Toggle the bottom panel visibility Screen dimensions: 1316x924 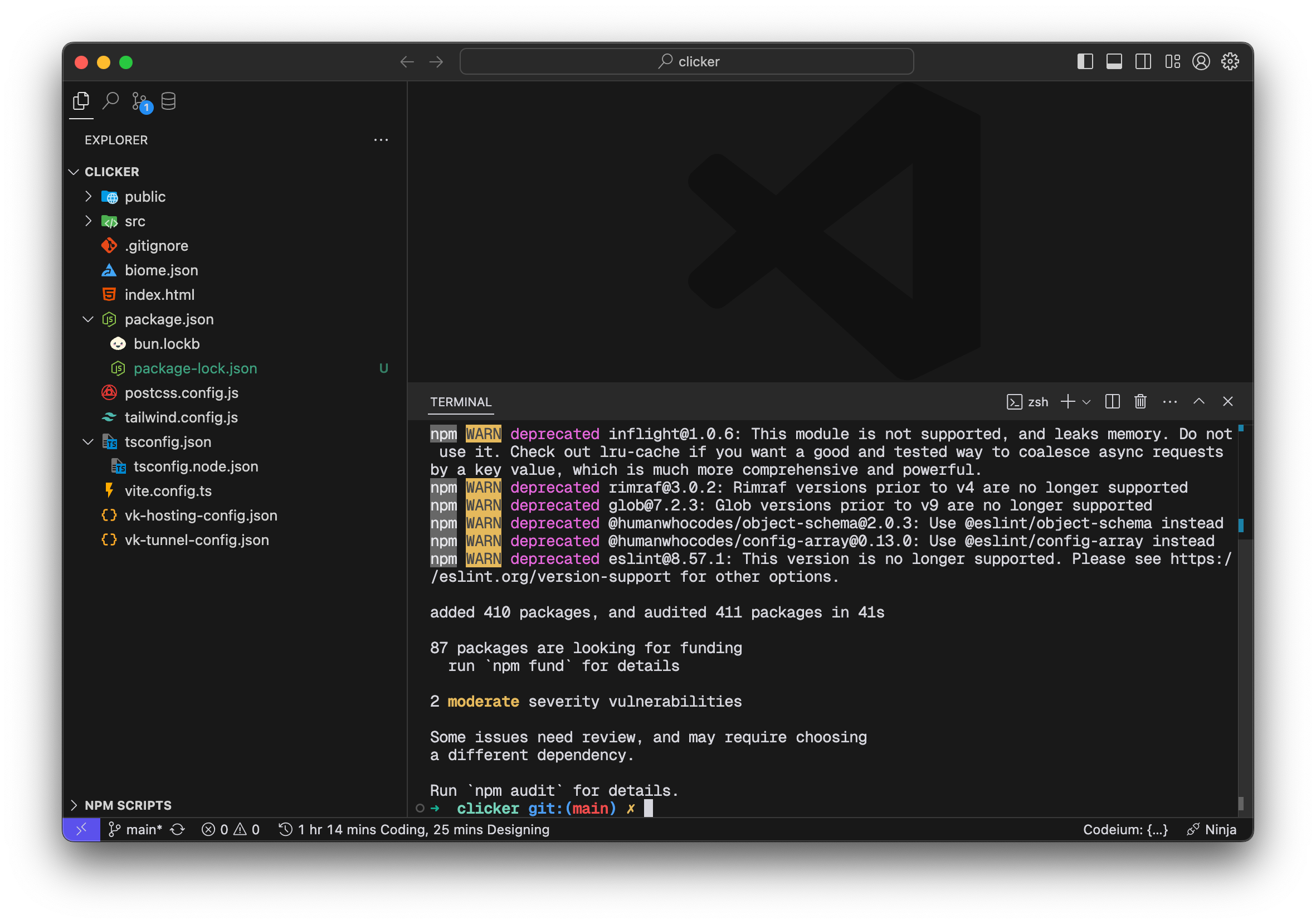click(x=1114, y=61)
